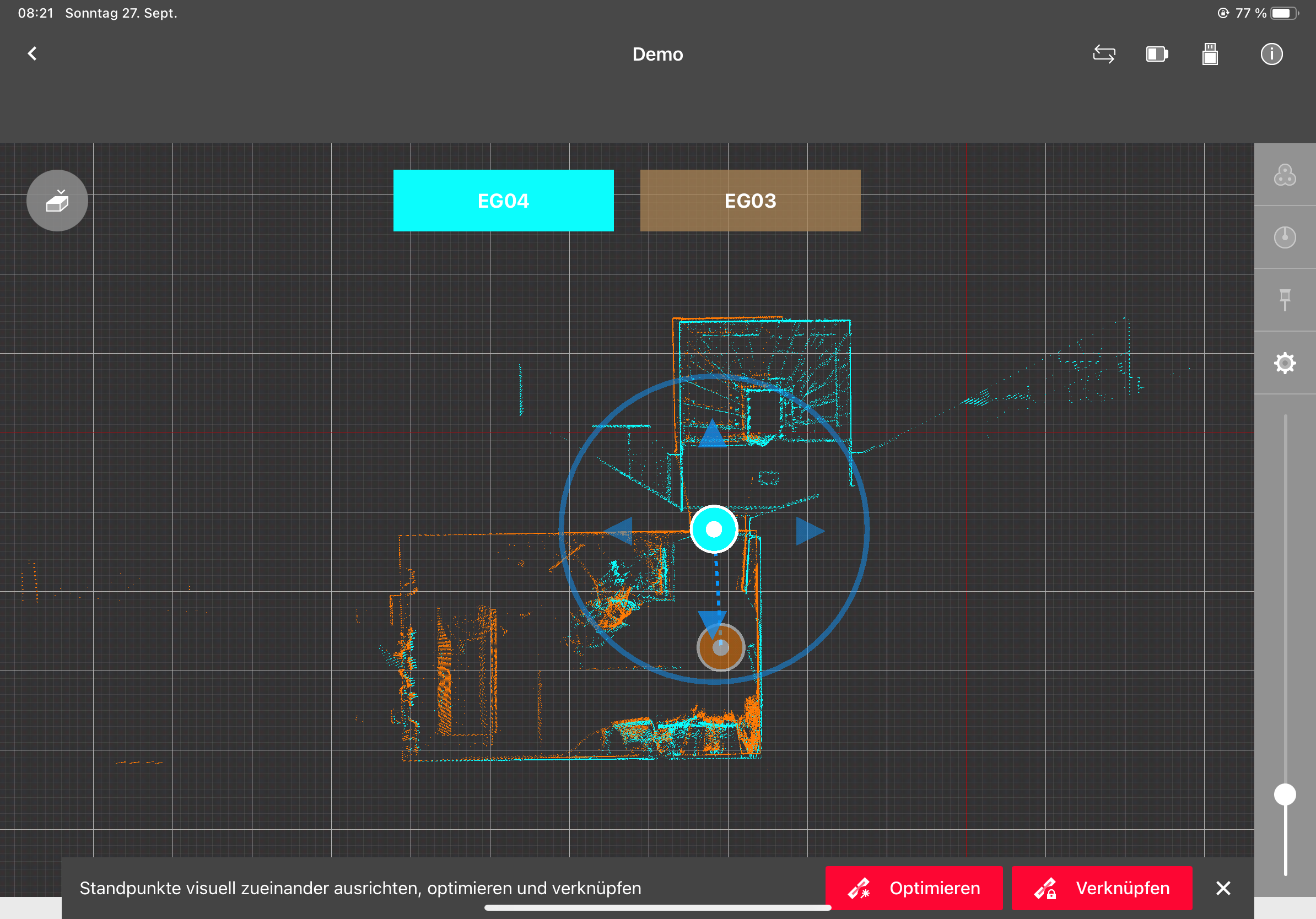
Task: Tap the sync arrows icon
Action: coord(1104,55)
